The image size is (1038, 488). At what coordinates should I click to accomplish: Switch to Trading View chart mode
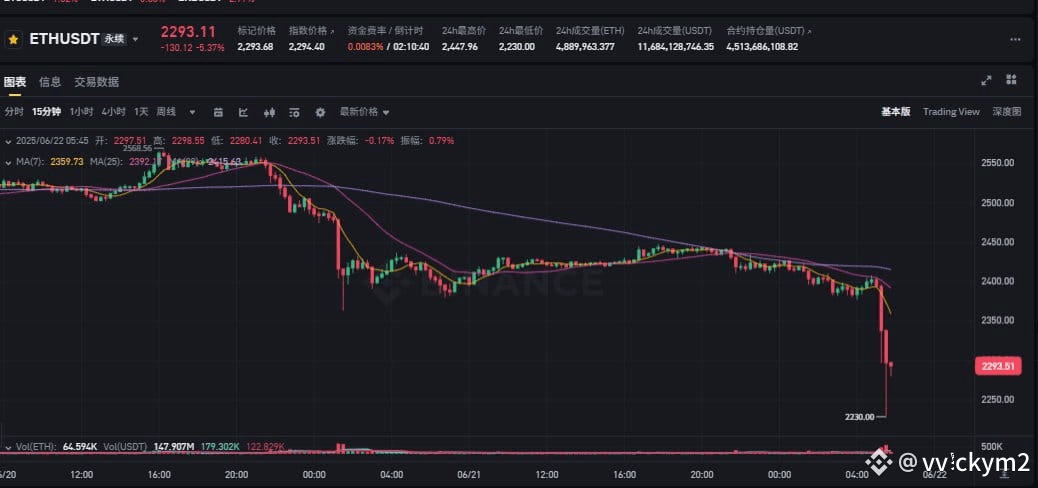pos(951,112)
